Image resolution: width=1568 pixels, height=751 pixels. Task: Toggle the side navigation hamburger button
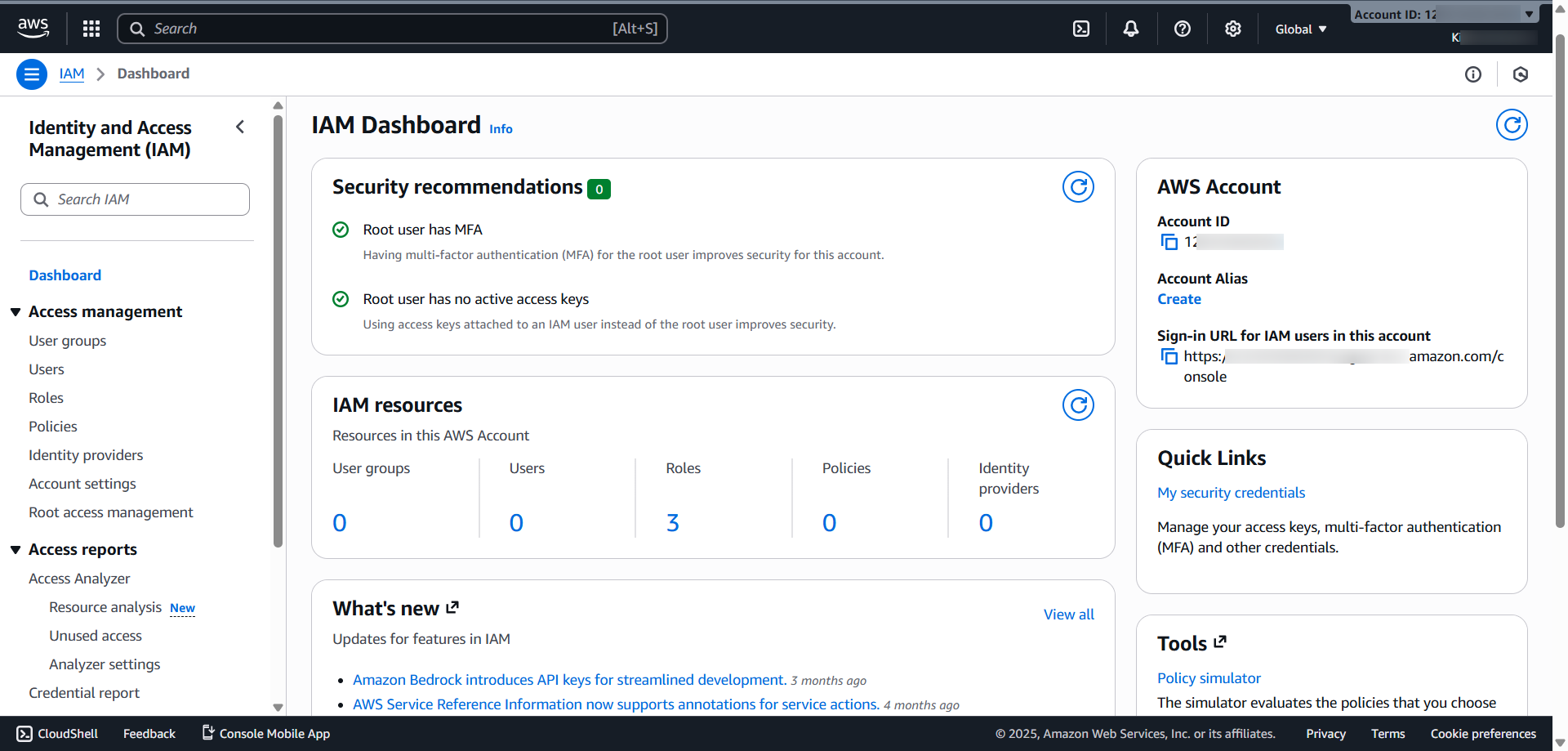31,74
